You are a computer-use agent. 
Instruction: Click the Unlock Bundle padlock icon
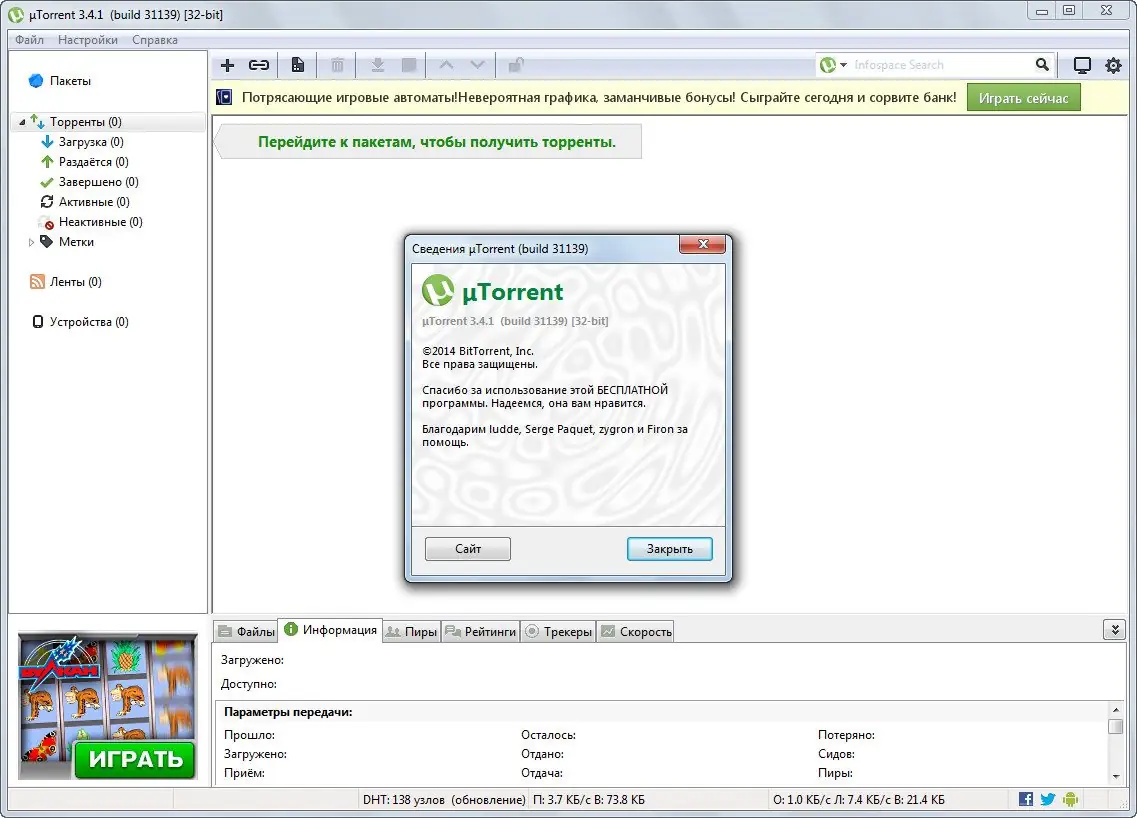coord(516,65)
